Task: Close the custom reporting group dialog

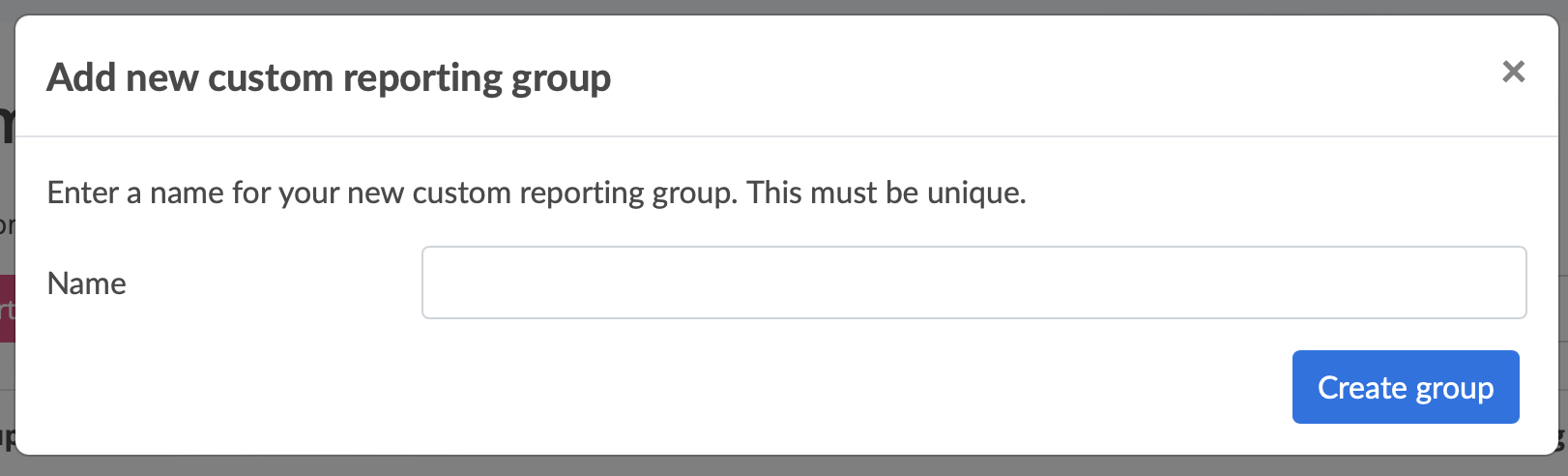Action: click(1513, 72)
